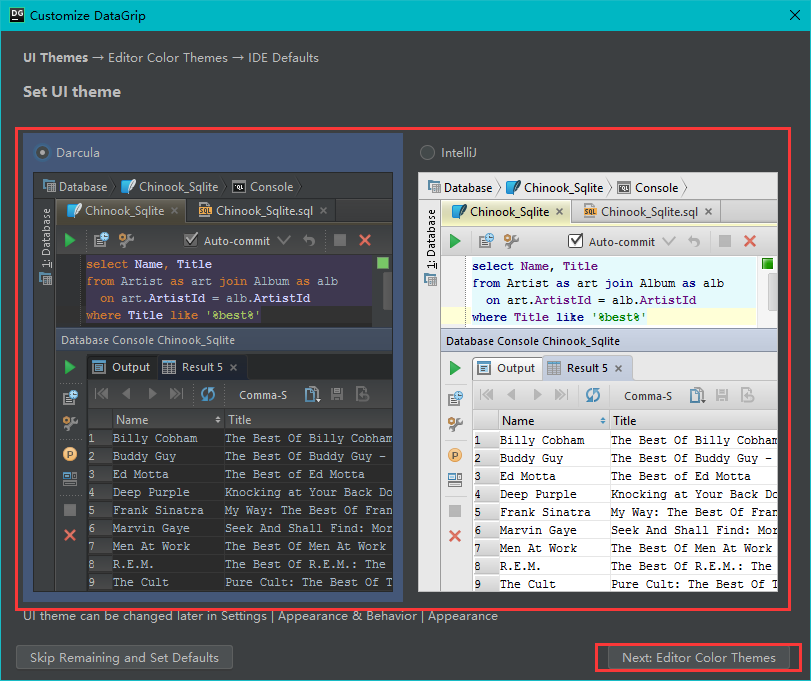Click the save-to-file icon in Darcula results toolbar
The image size is (811, 681).
[337, 395]
